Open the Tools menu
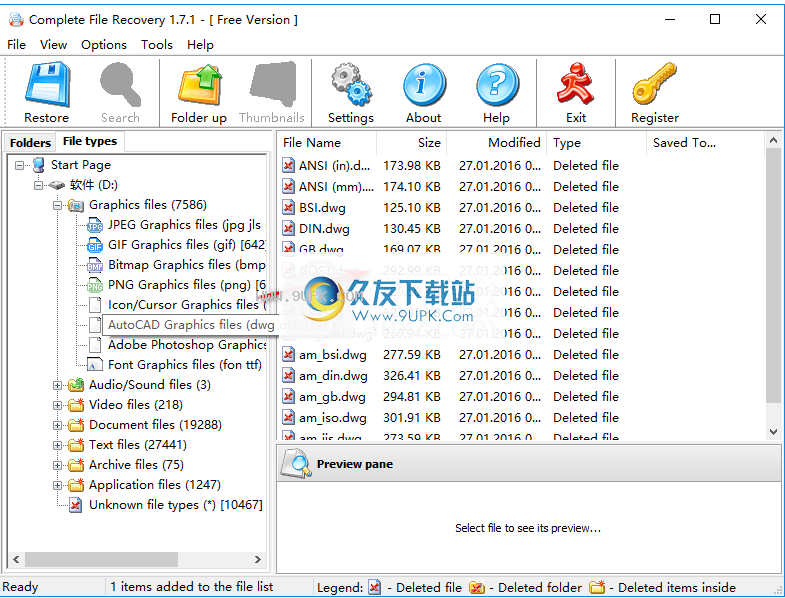The image size is (785, 598). click(x=157, y=45)
